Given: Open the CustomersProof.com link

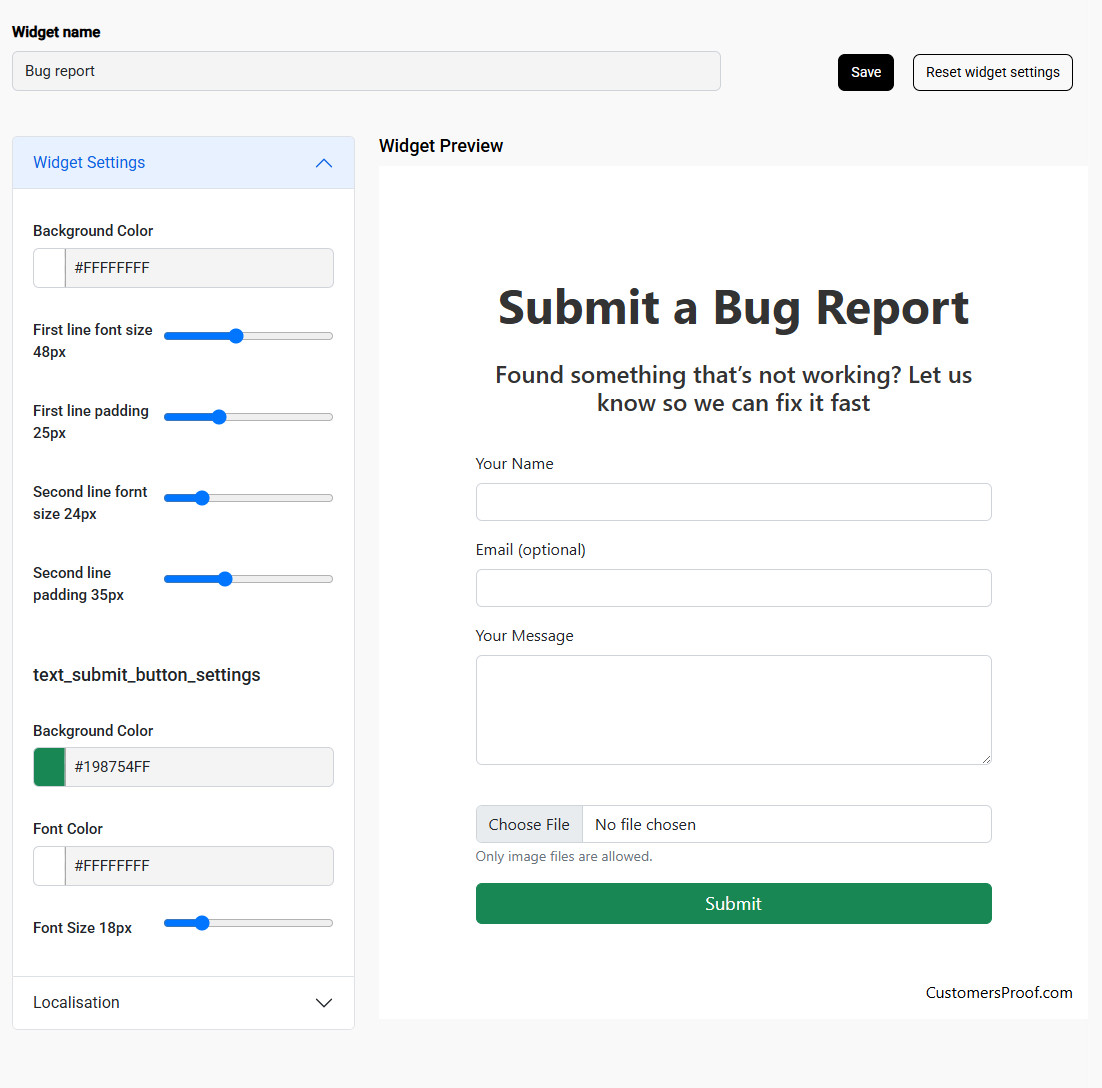Looking at the screenshot, I should 998,992.
